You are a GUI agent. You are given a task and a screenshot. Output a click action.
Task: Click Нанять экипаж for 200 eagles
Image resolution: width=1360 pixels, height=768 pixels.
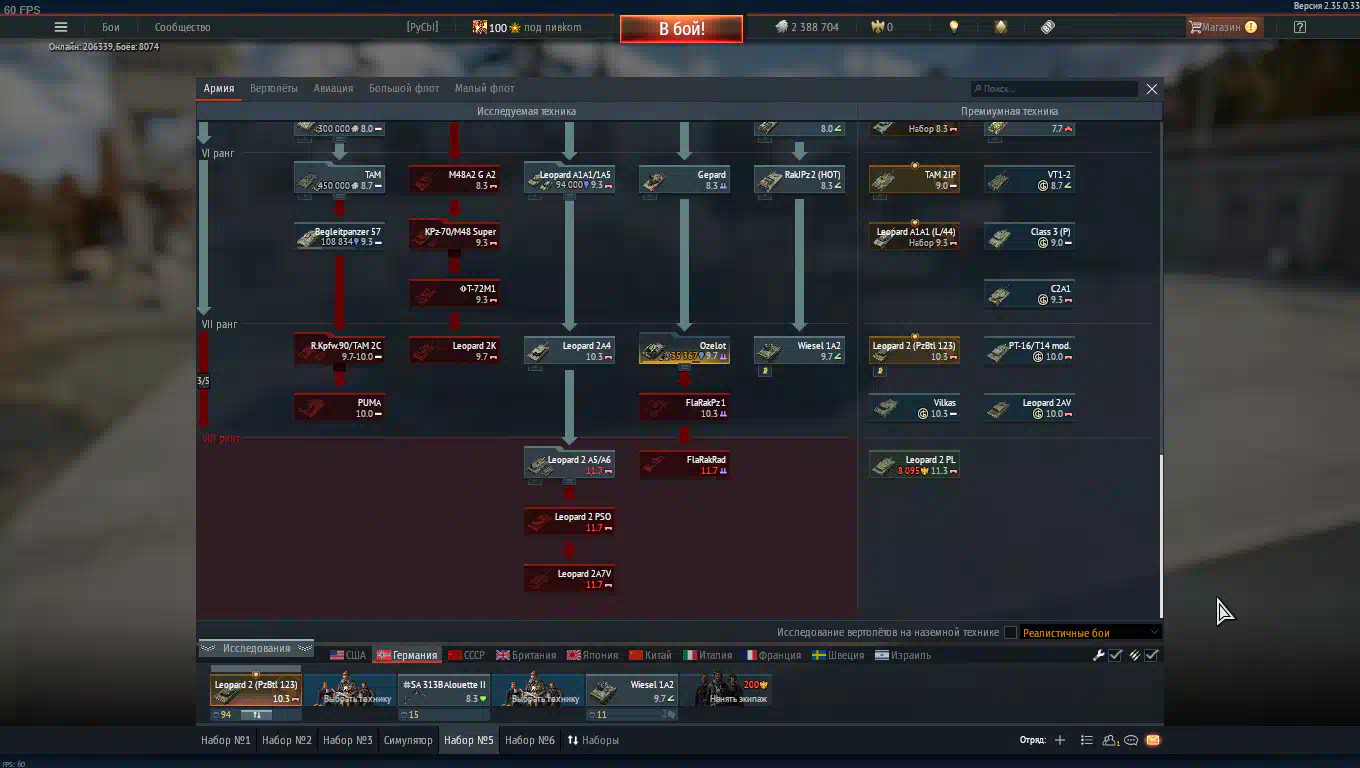[x=738, y=691]
